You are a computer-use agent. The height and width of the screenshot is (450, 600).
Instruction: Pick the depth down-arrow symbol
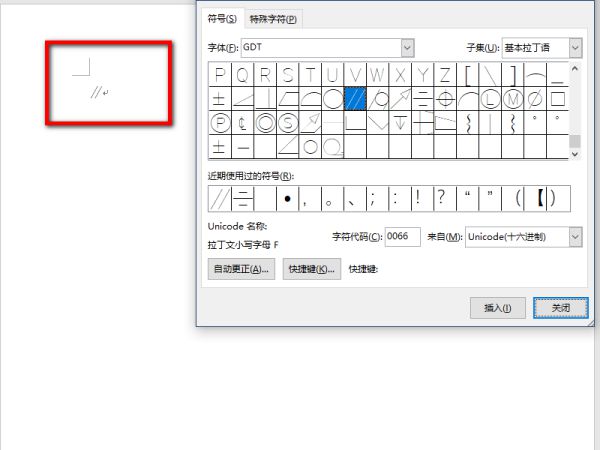[x=400, y=122]
